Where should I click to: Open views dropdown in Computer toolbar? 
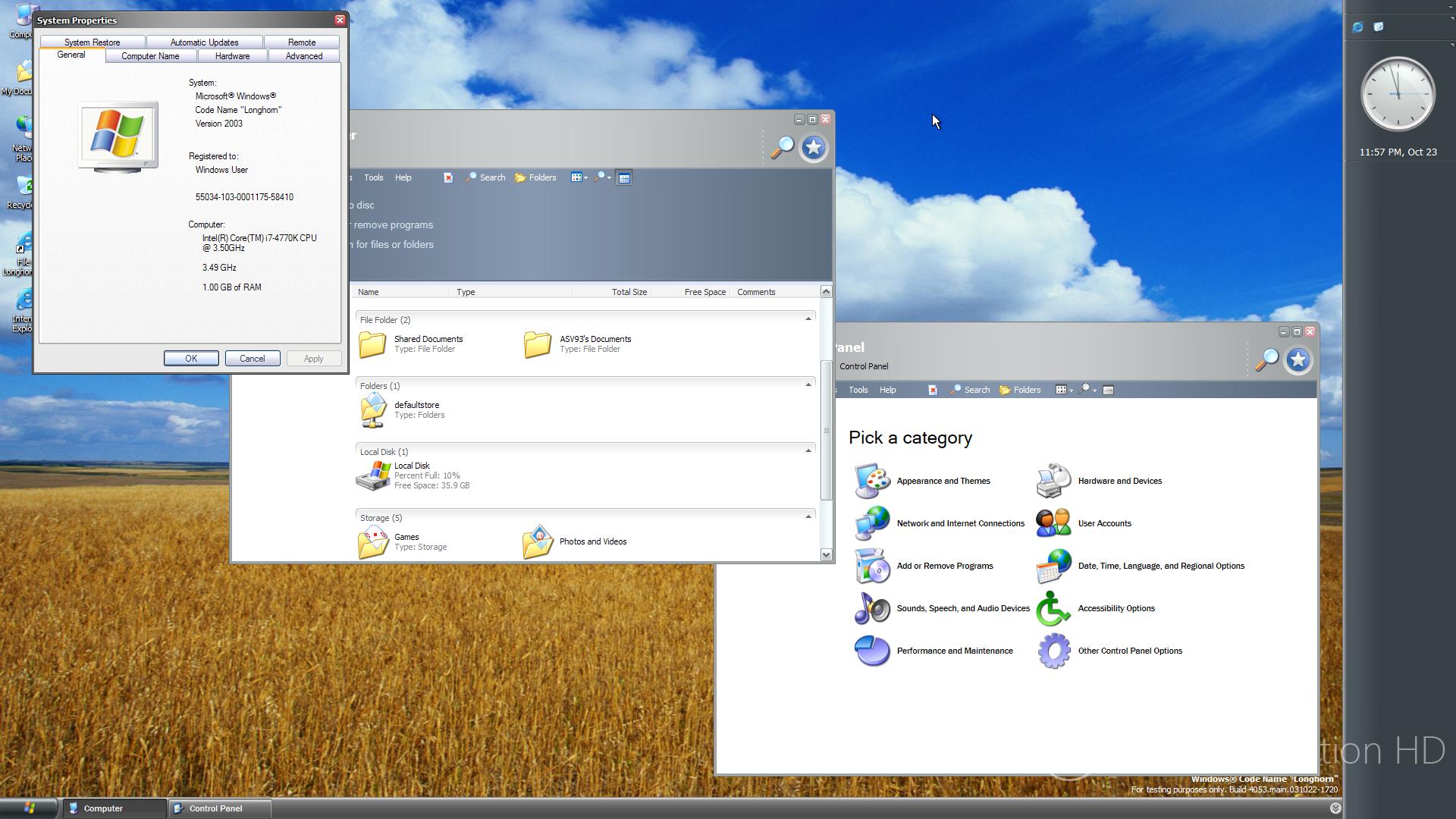click(579, 177)
